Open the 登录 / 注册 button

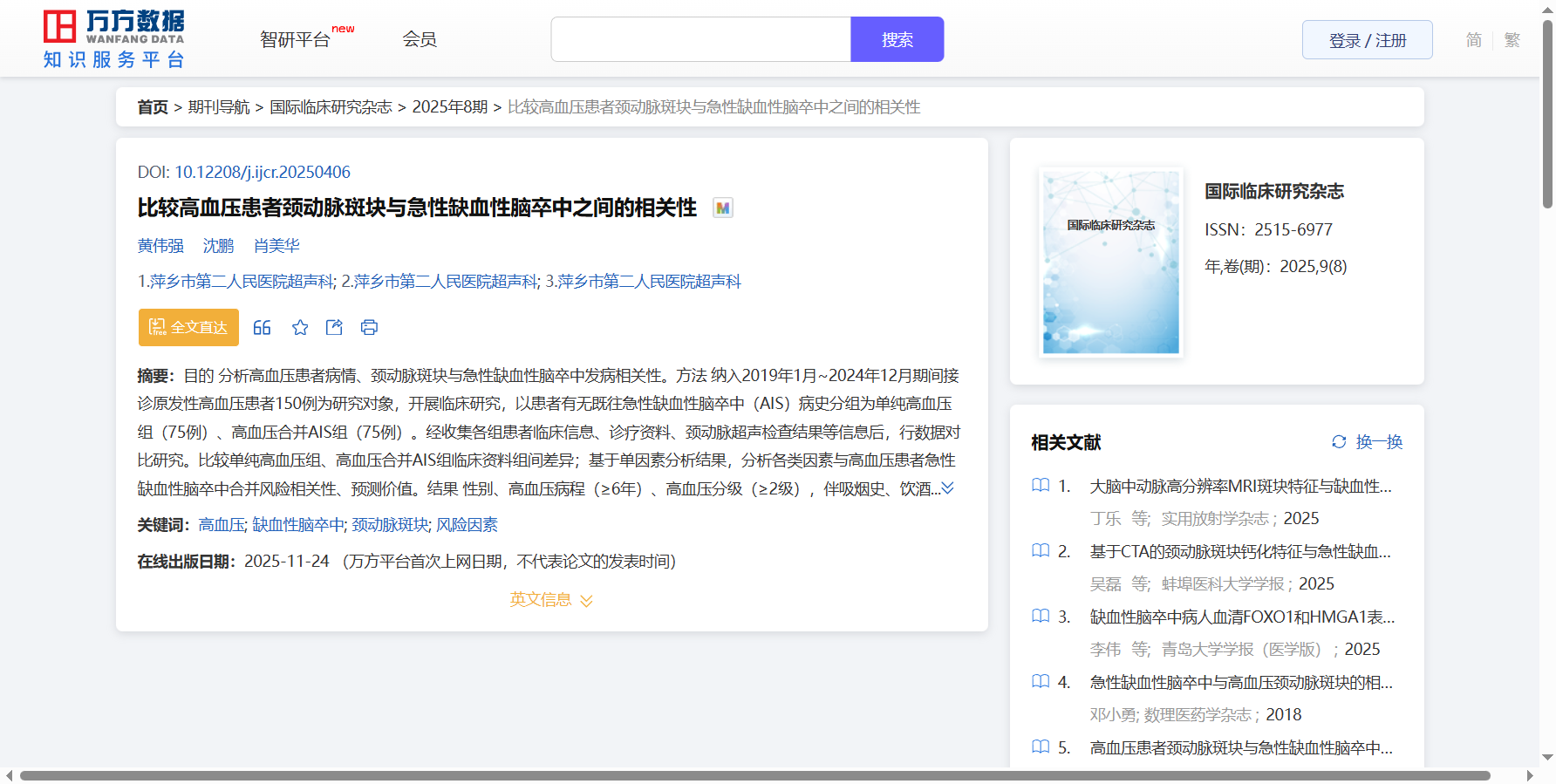pos(1367,40)
